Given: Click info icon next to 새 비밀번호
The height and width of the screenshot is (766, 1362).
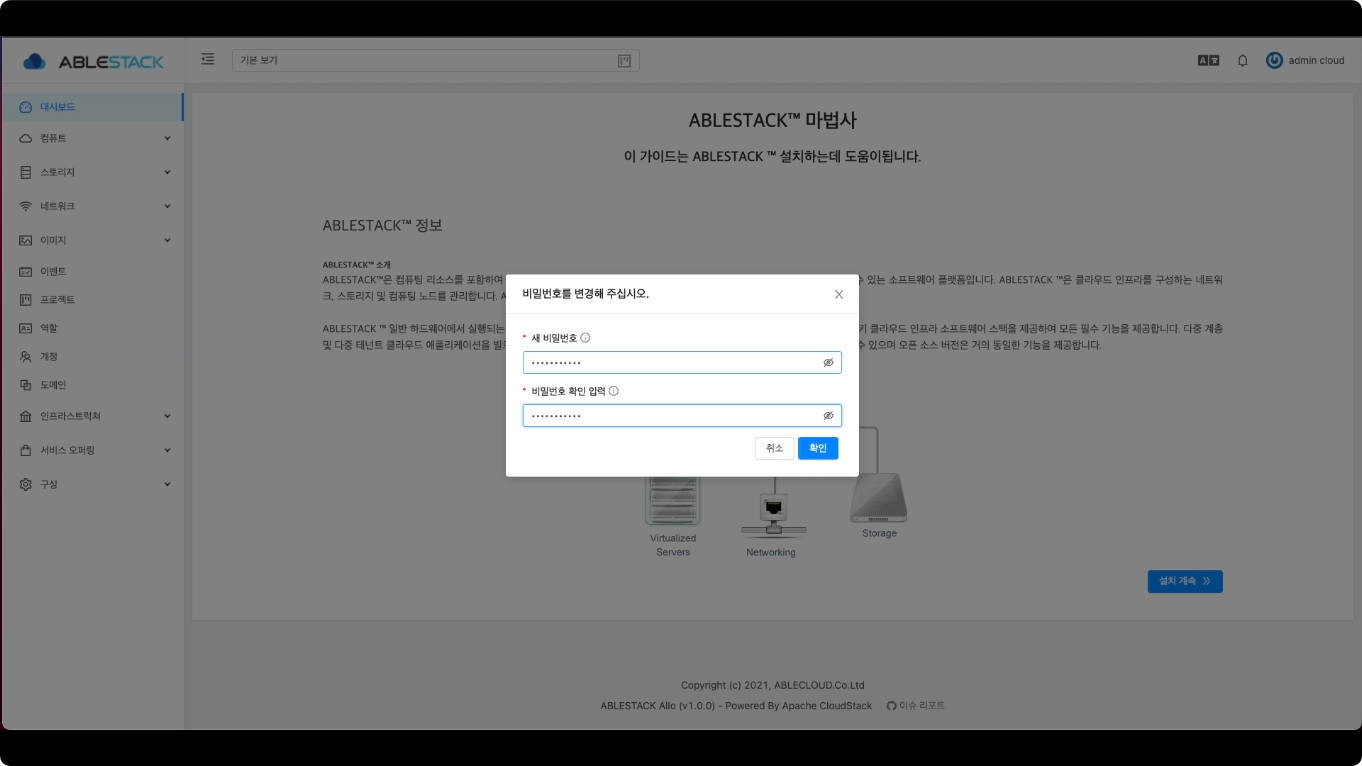Looking at the screenshot, I should tap(585, 338).
